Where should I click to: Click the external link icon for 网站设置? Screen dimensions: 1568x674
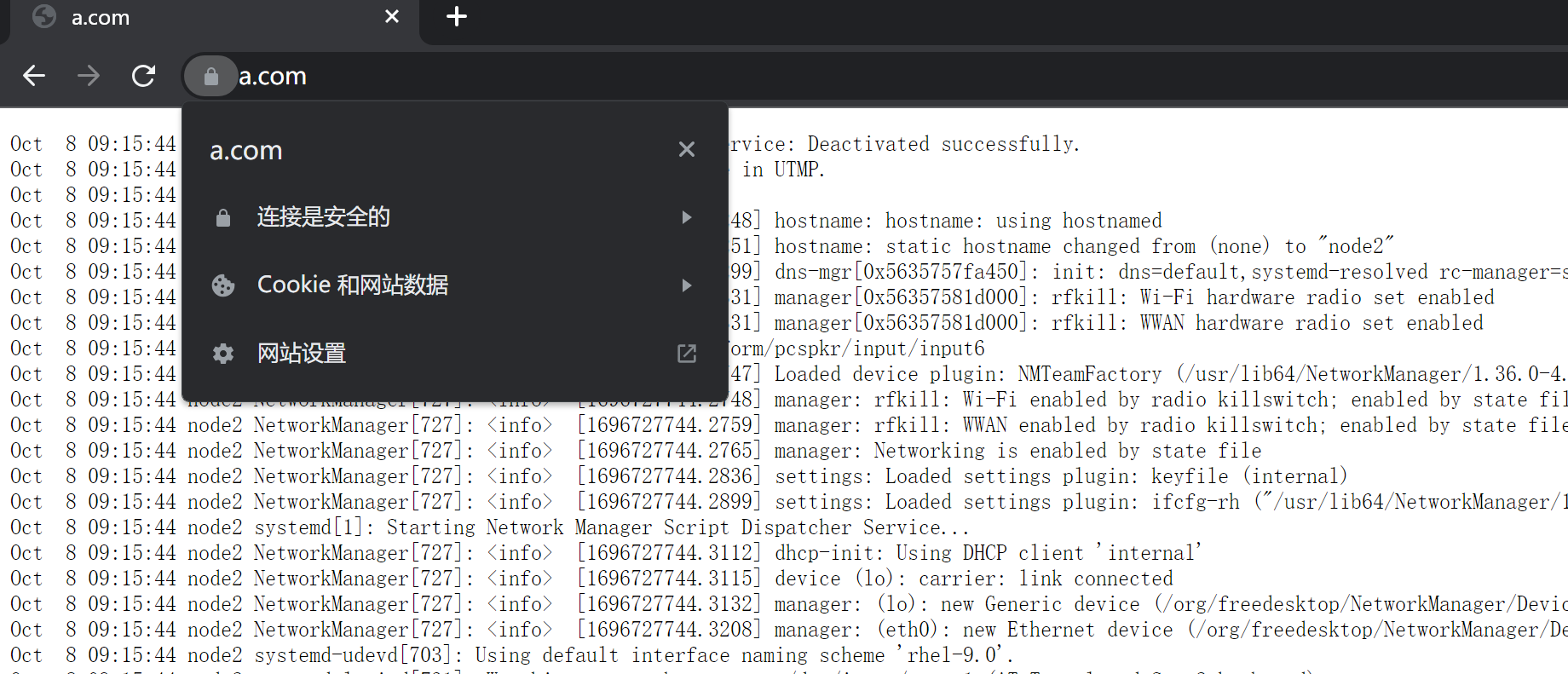point(686,354)
